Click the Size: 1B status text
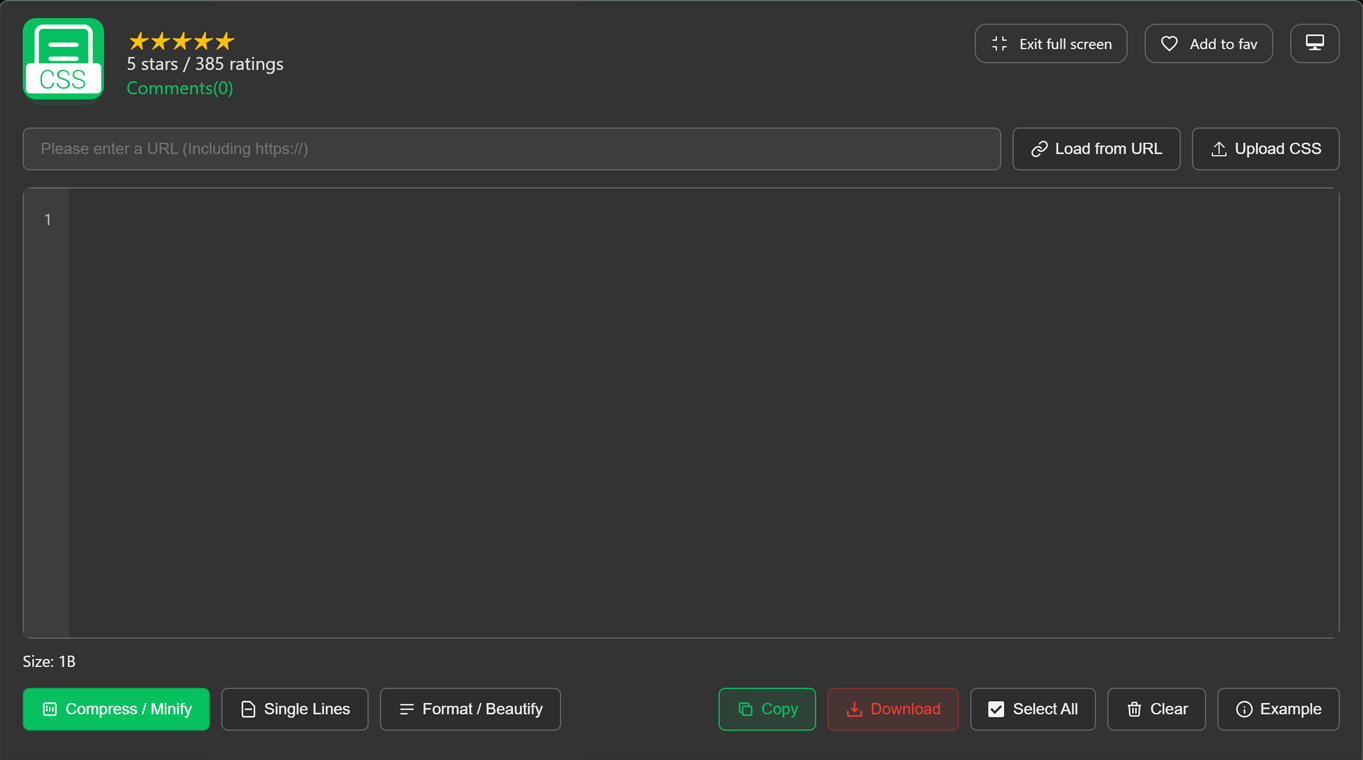This screenshot has height=760, width=1363. pyautogui.click(x=50, y=661)
